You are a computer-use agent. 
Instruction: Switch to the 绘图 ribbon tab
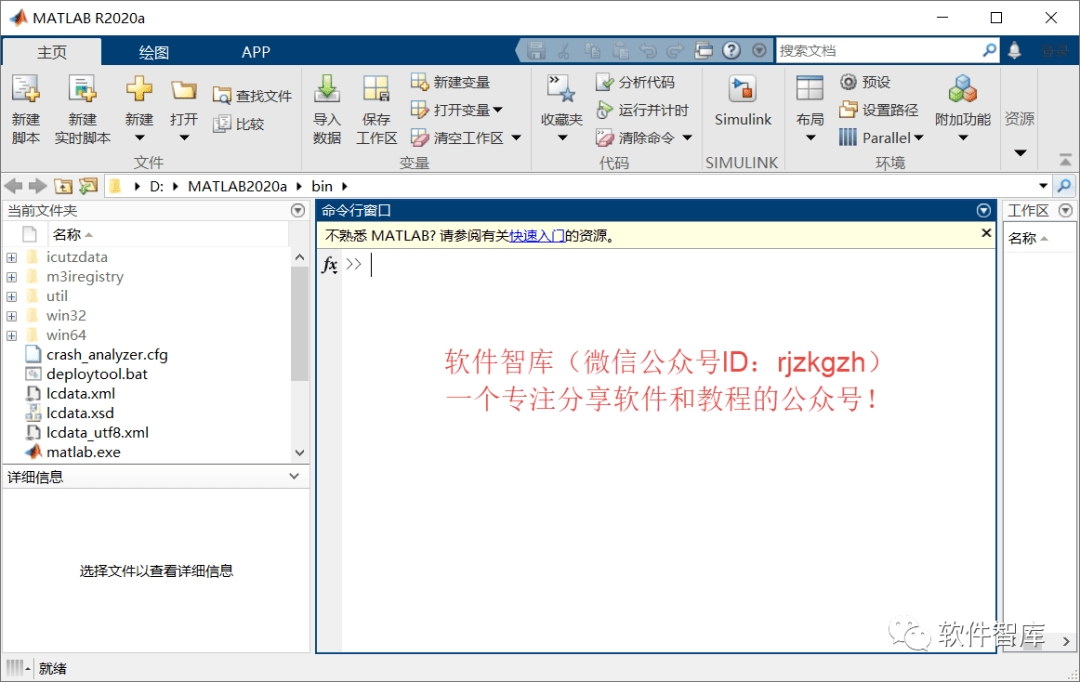click(x=155, y=51)
